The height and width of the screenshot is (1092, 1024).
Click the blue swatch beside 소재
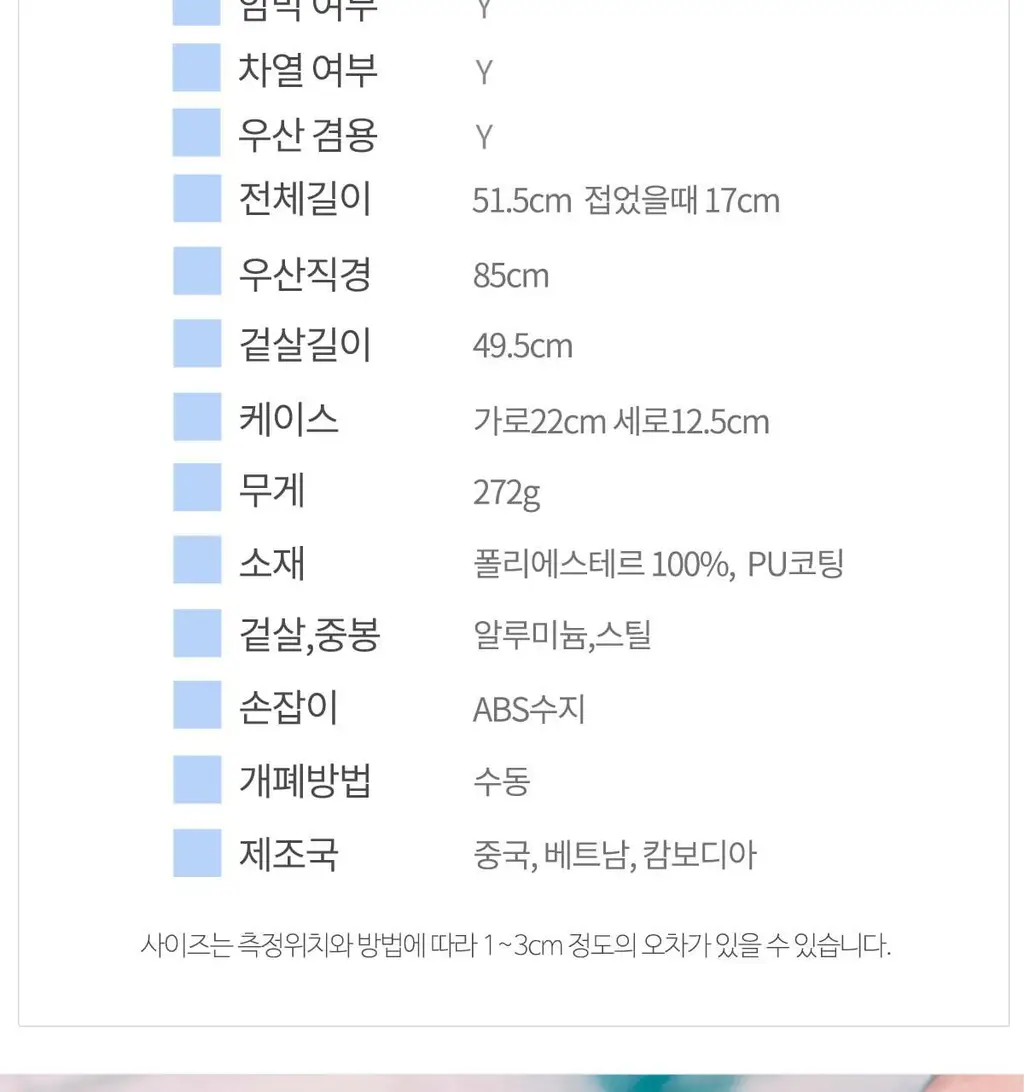coord(197,559)
